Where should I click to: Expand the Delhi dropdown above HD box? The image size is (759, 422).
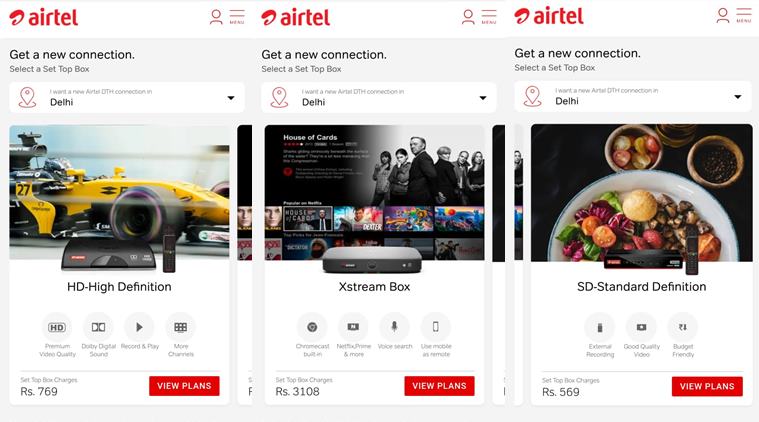coord(127,98)
